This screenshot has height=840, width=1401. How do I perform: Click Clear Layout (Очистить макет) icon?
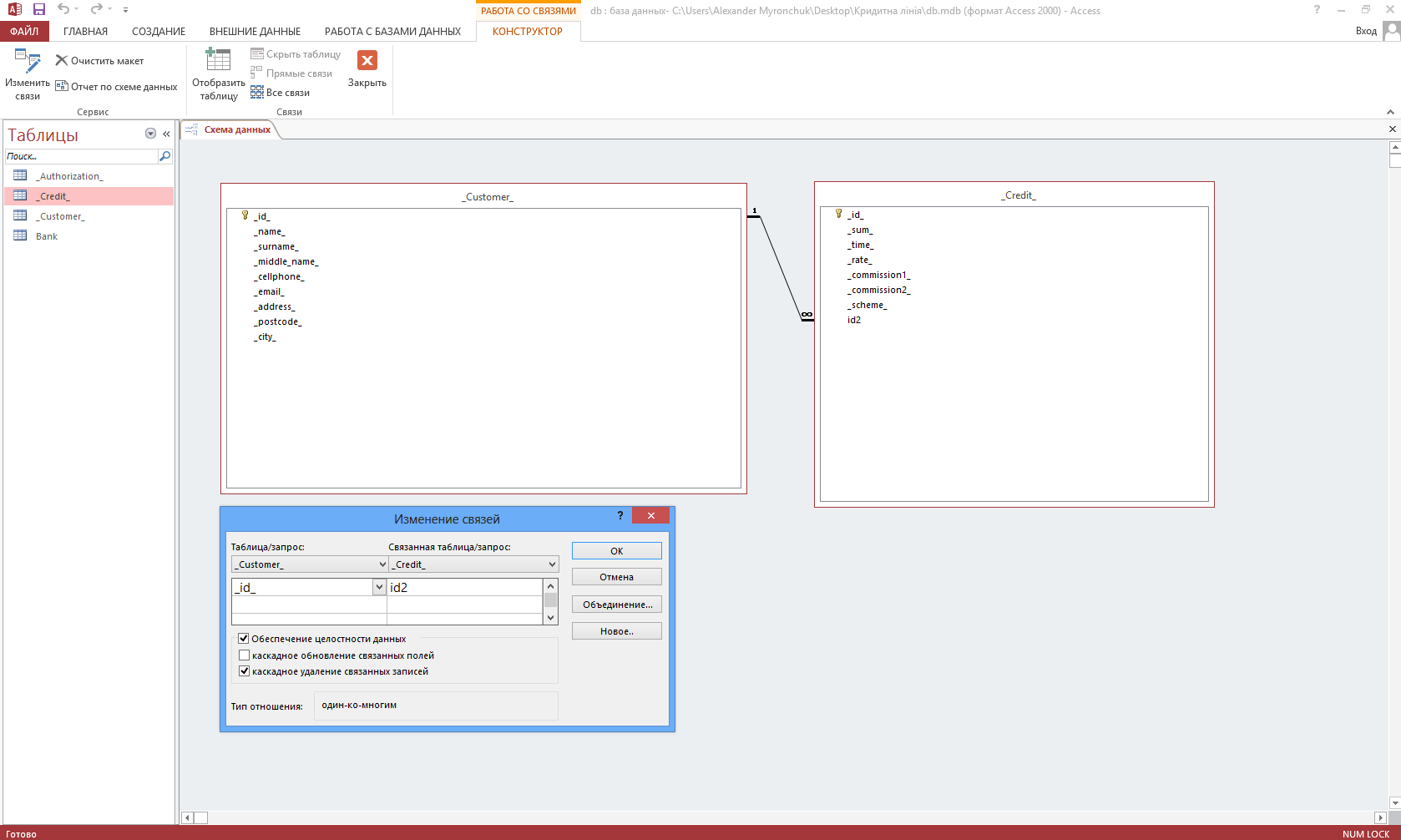(62, 61)
